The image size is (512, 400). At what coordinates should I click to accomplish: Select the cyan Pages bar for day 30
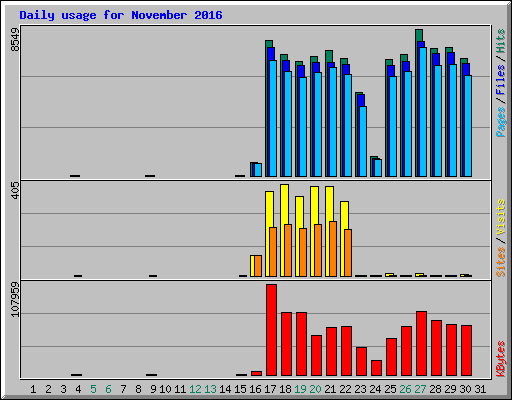point(468,126)
